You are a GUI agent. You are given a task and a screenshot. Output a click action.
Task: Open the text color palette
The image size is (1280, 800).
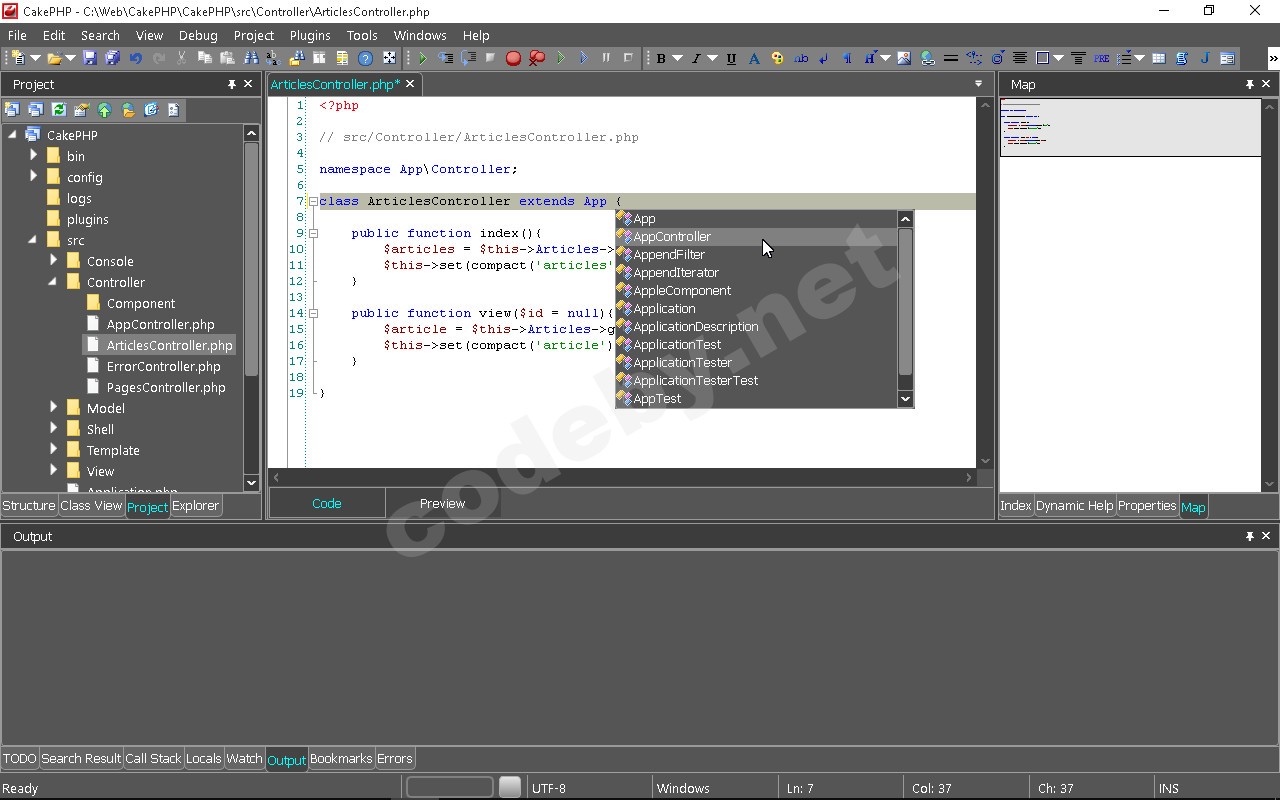tap(778, 58)
